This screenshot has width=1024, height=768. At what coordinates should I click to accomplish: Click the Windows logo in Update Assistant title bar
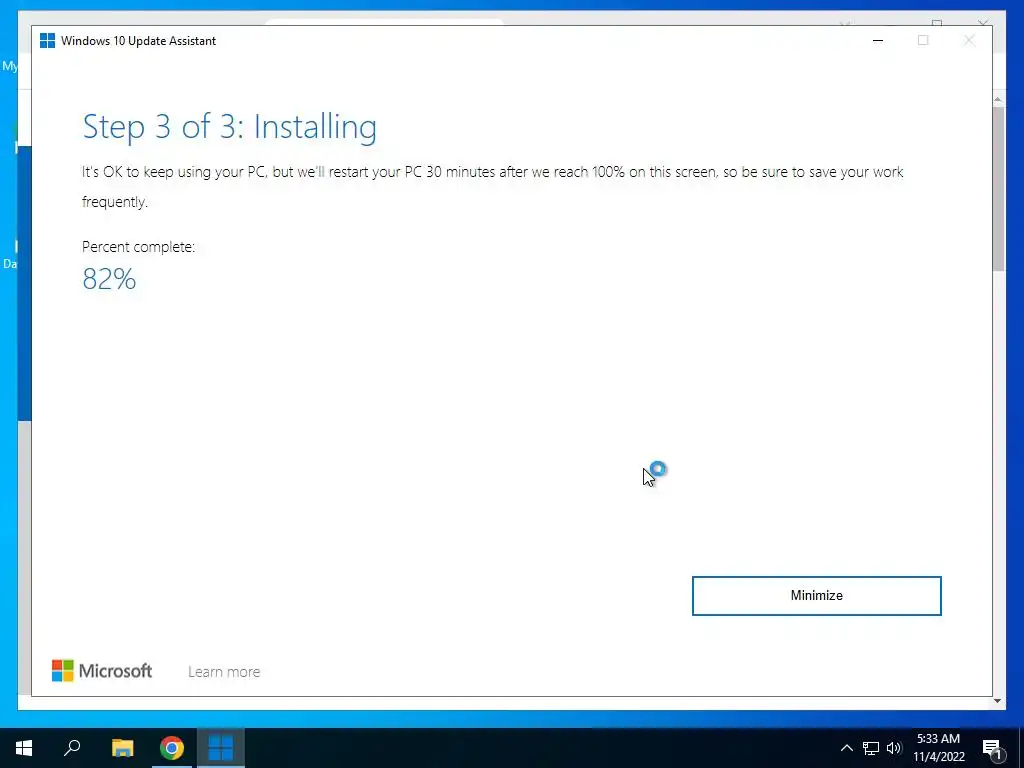coord(47,40)
